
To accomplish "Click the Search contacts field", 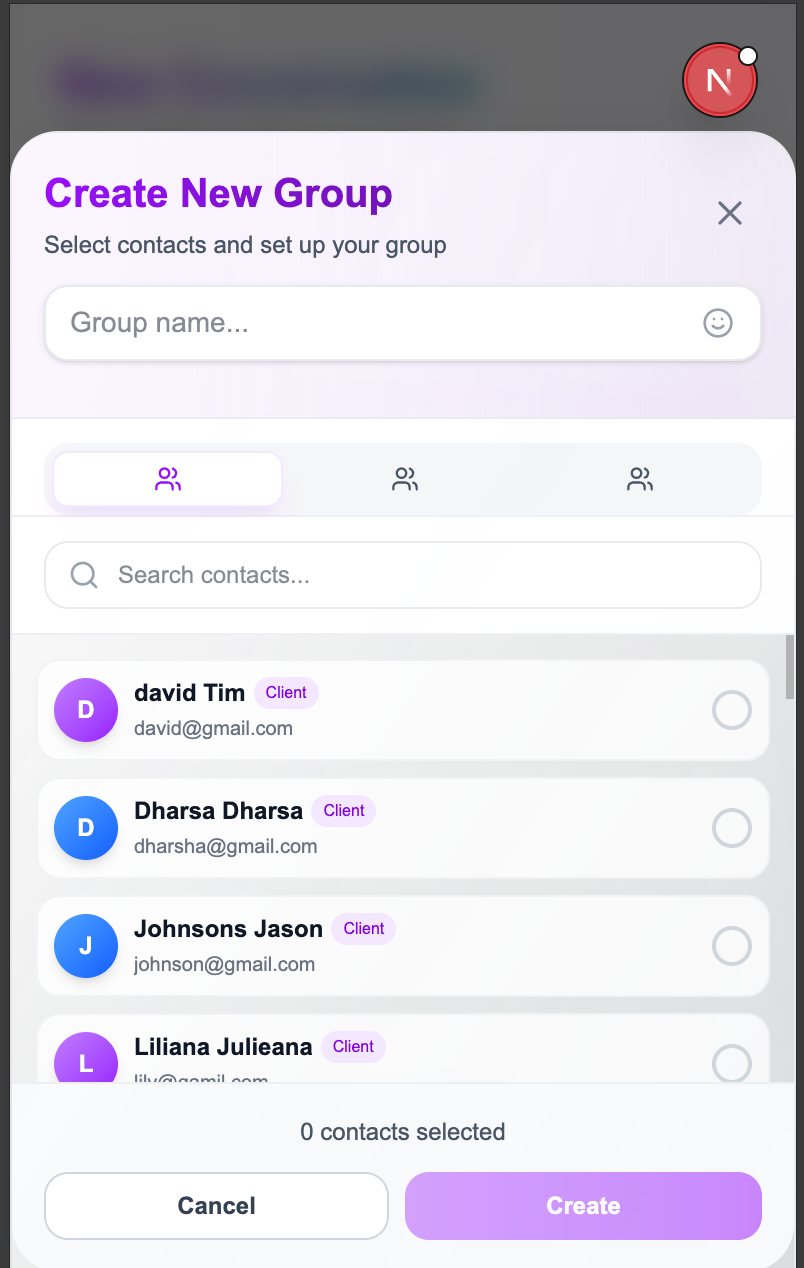I will click(x=420, y=575).
